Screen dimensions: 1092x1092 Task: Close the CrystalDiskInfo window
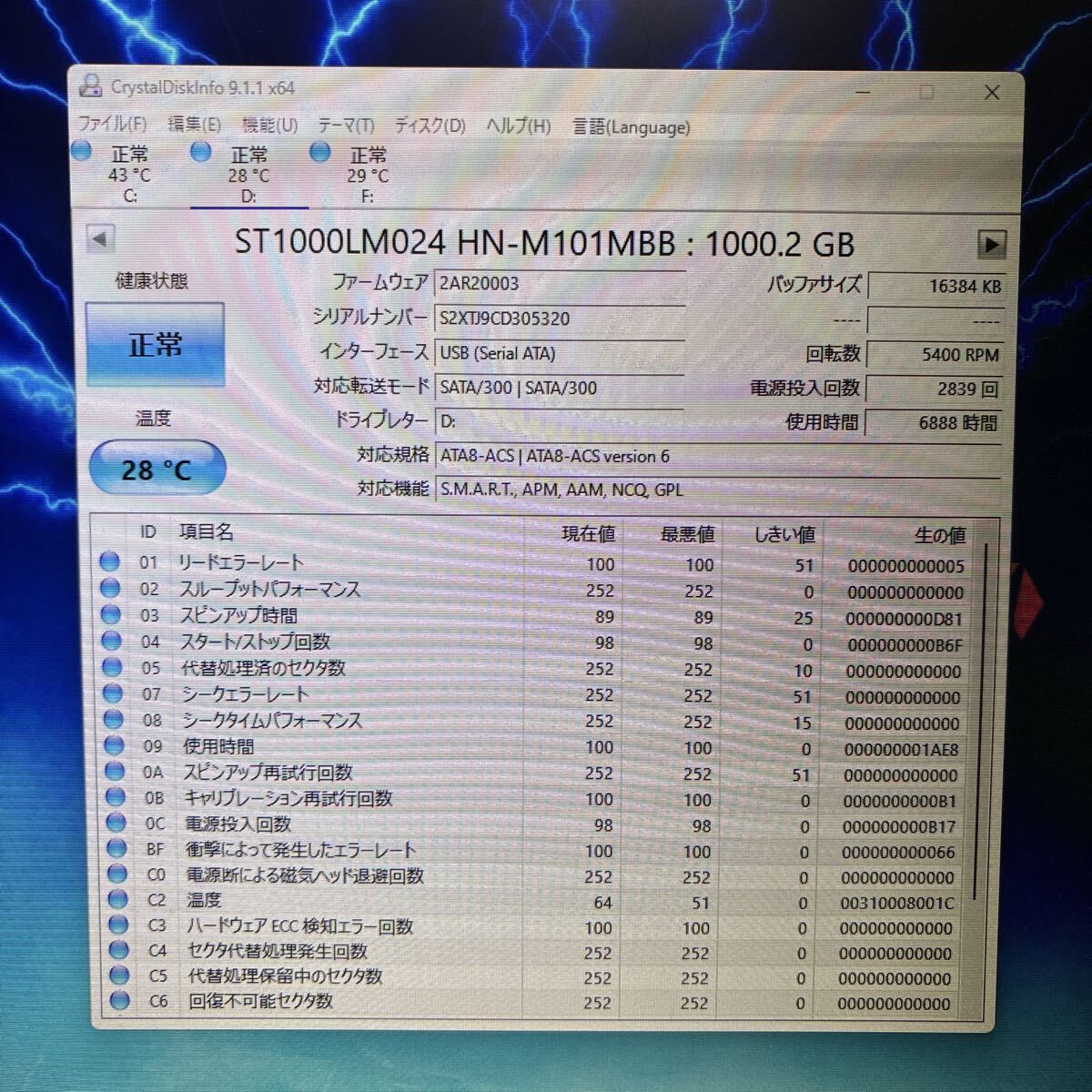(x=992, y=93)
